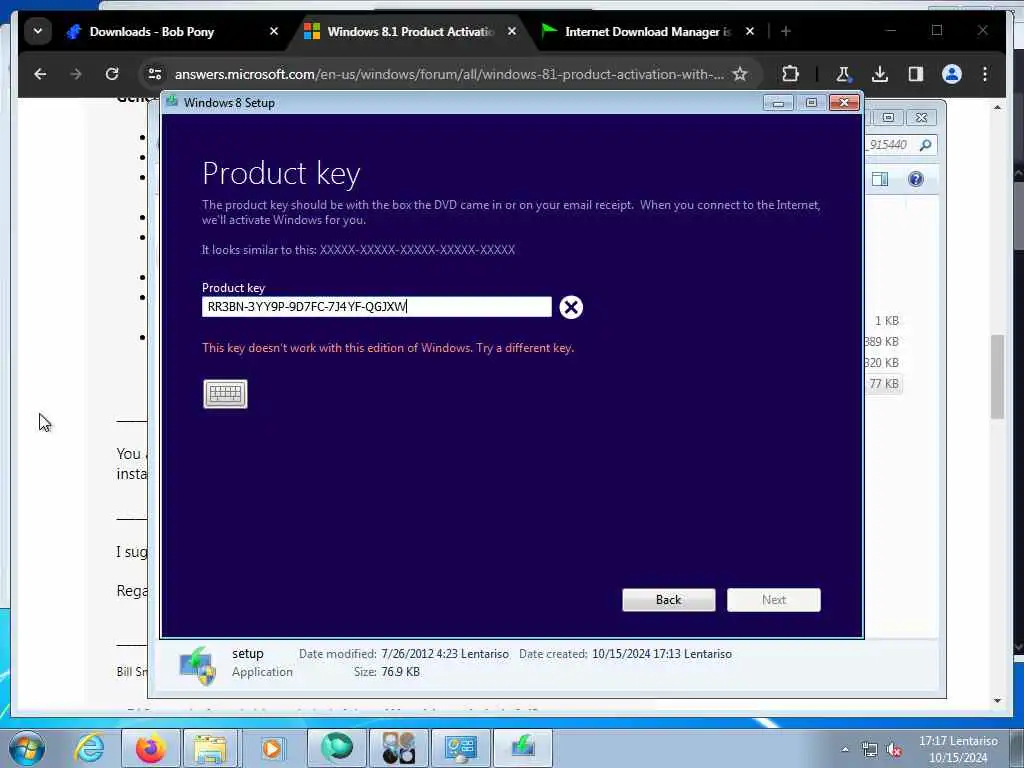Open the green round browser icon in taskbar
The width and height of the screenshot is (1024, 768).
tap(337, 748)
